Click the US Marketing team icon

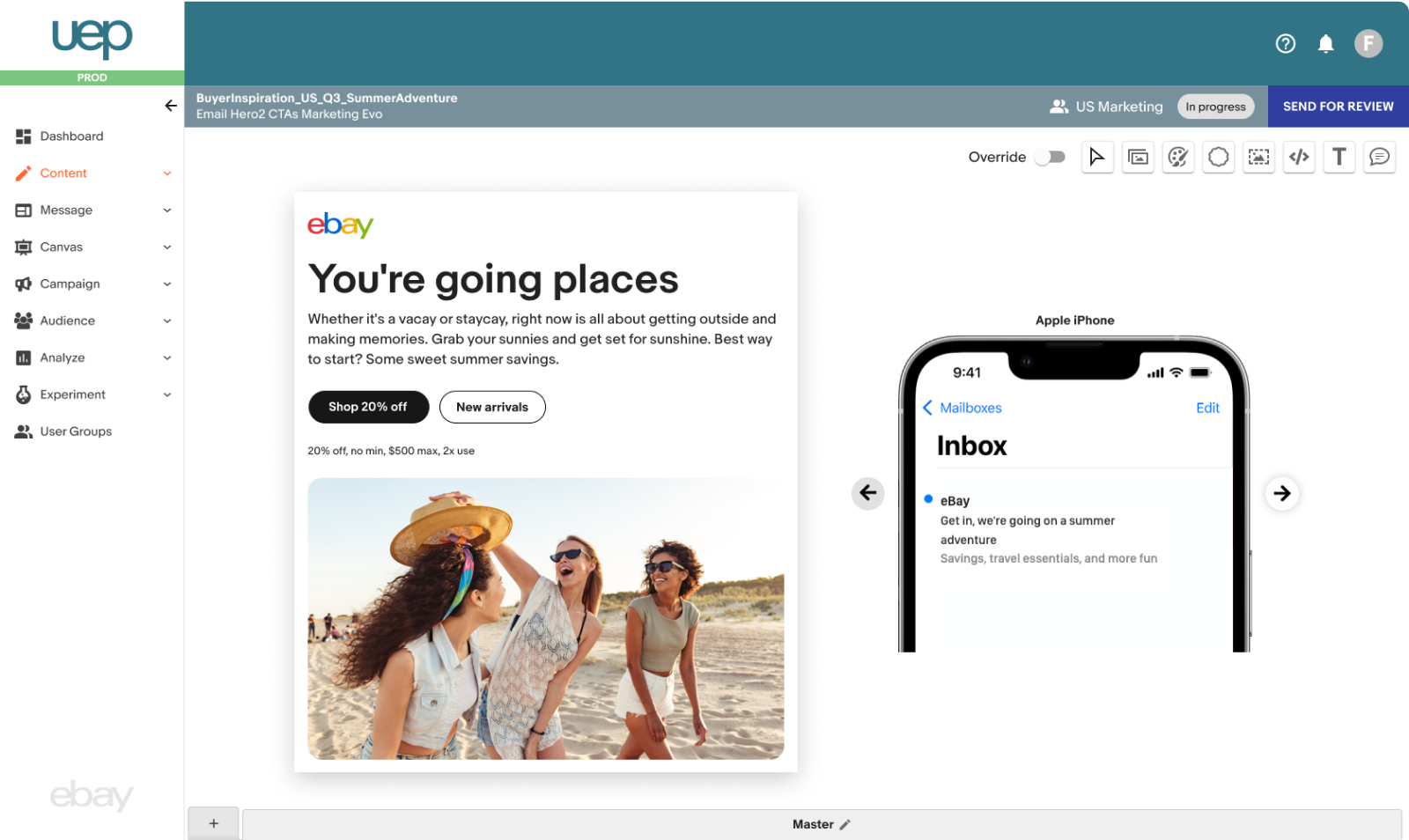[x=1059, y=107]
